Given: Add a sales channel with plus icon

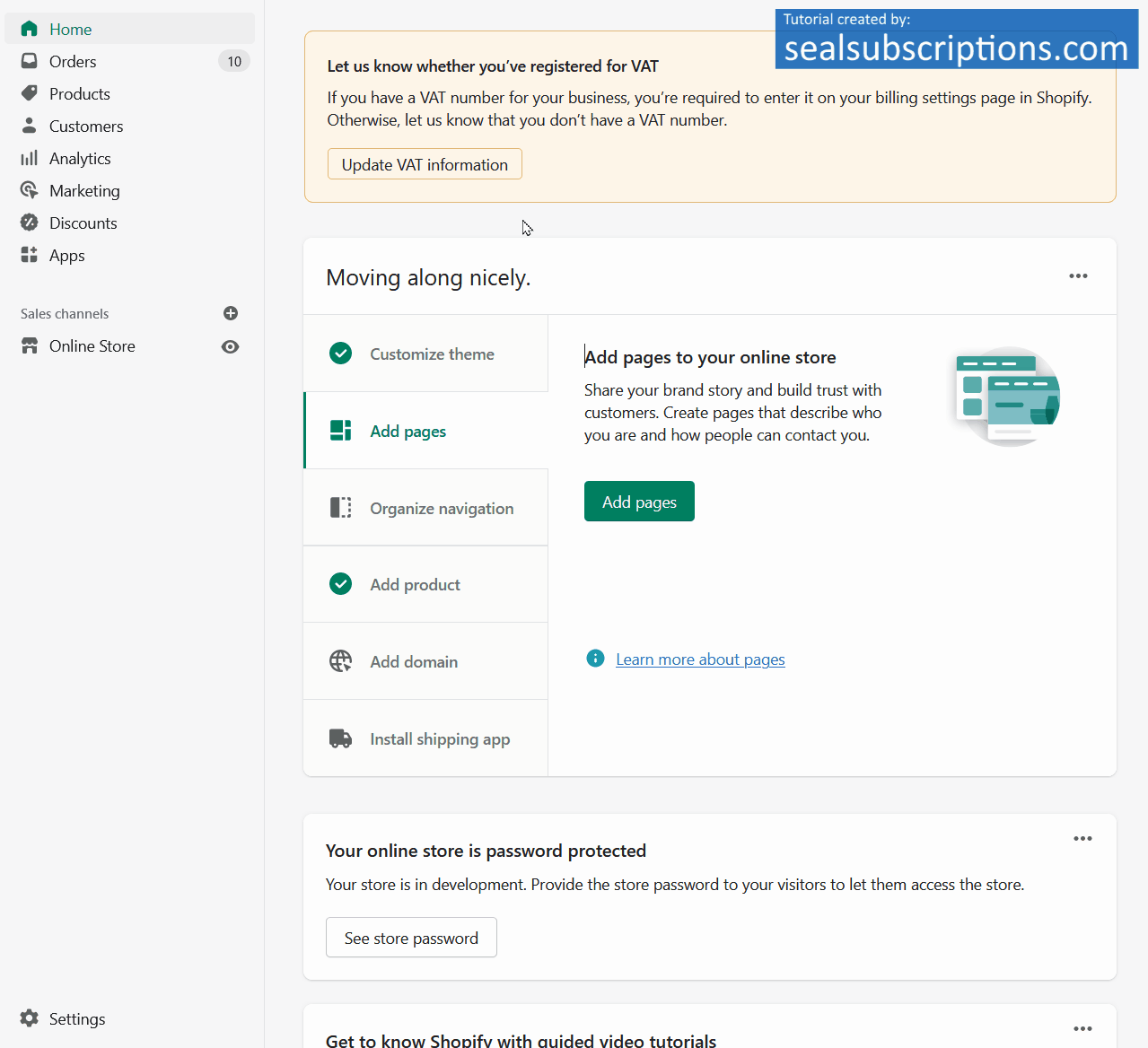Looking at the screenshot, I should (231, 313).
